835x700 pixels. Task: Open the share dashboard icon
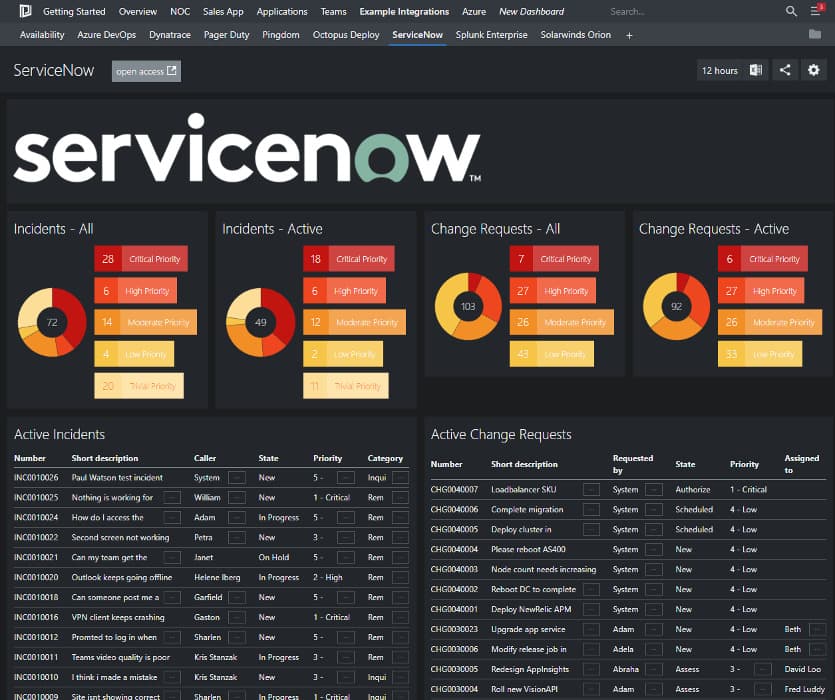tap(785, 70)
